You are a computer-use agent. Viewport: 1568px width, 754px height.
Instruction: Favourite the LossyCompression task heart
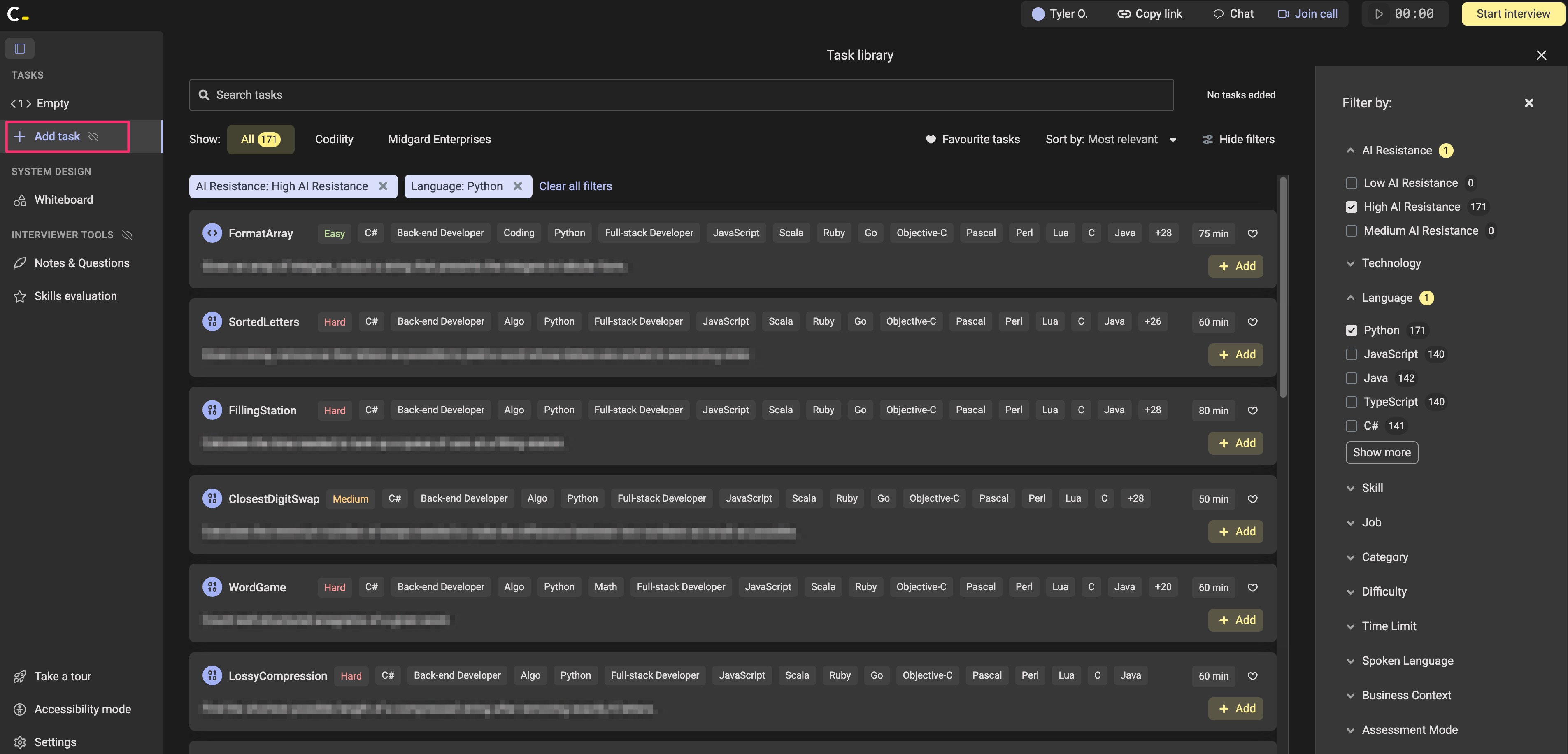[1252, 676]
